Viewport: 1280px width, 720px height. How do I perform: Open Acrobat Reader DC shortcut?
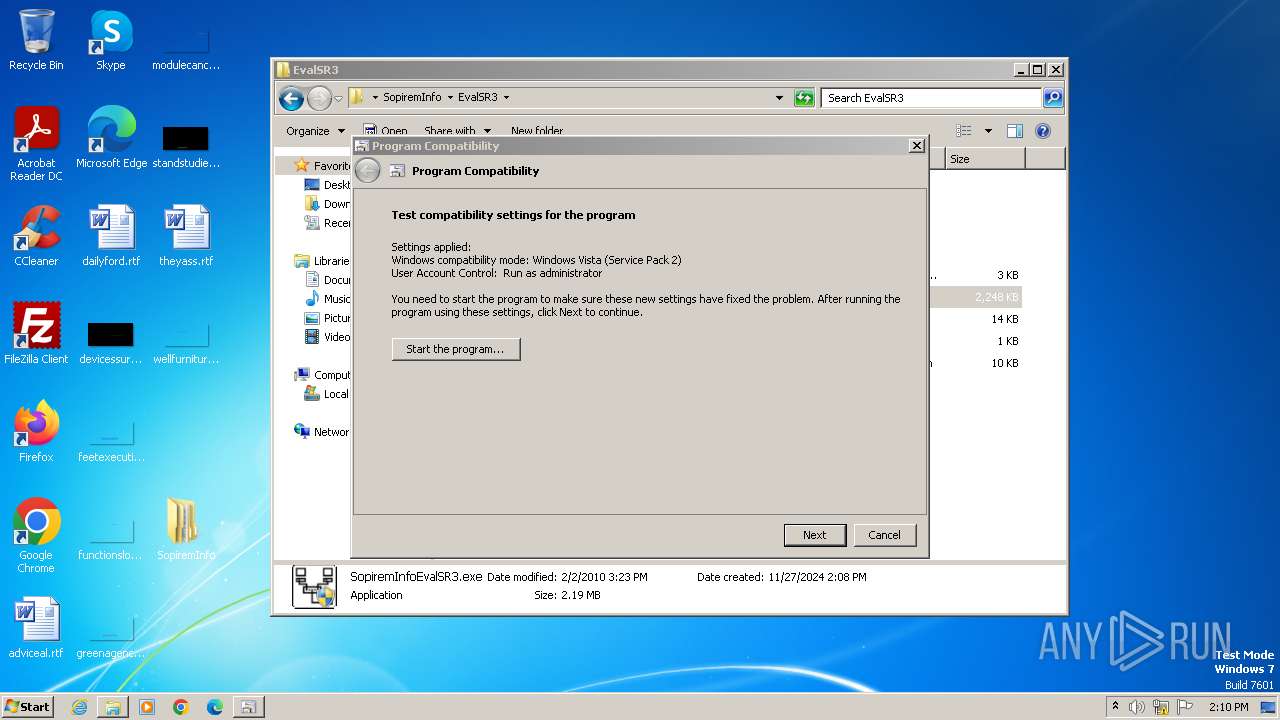pyautogui.click(x=36, y=144)
